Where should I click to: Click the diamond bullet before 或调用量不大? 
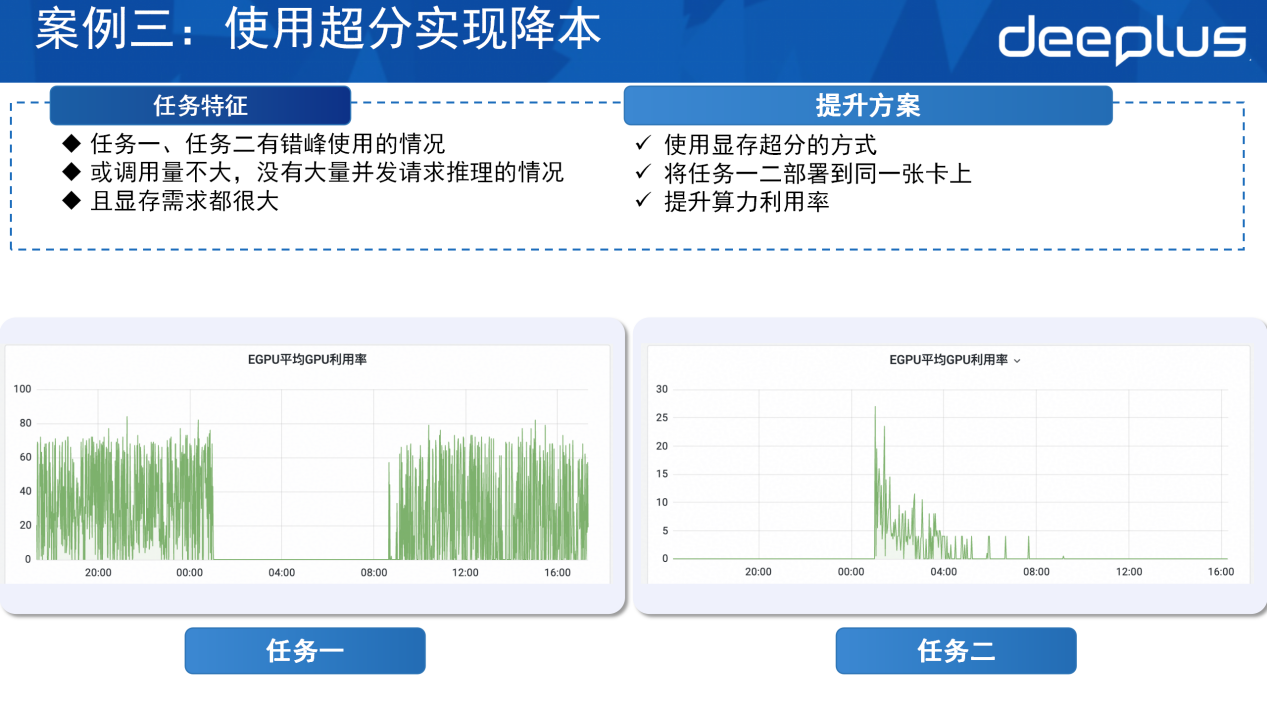pos(70,172)
